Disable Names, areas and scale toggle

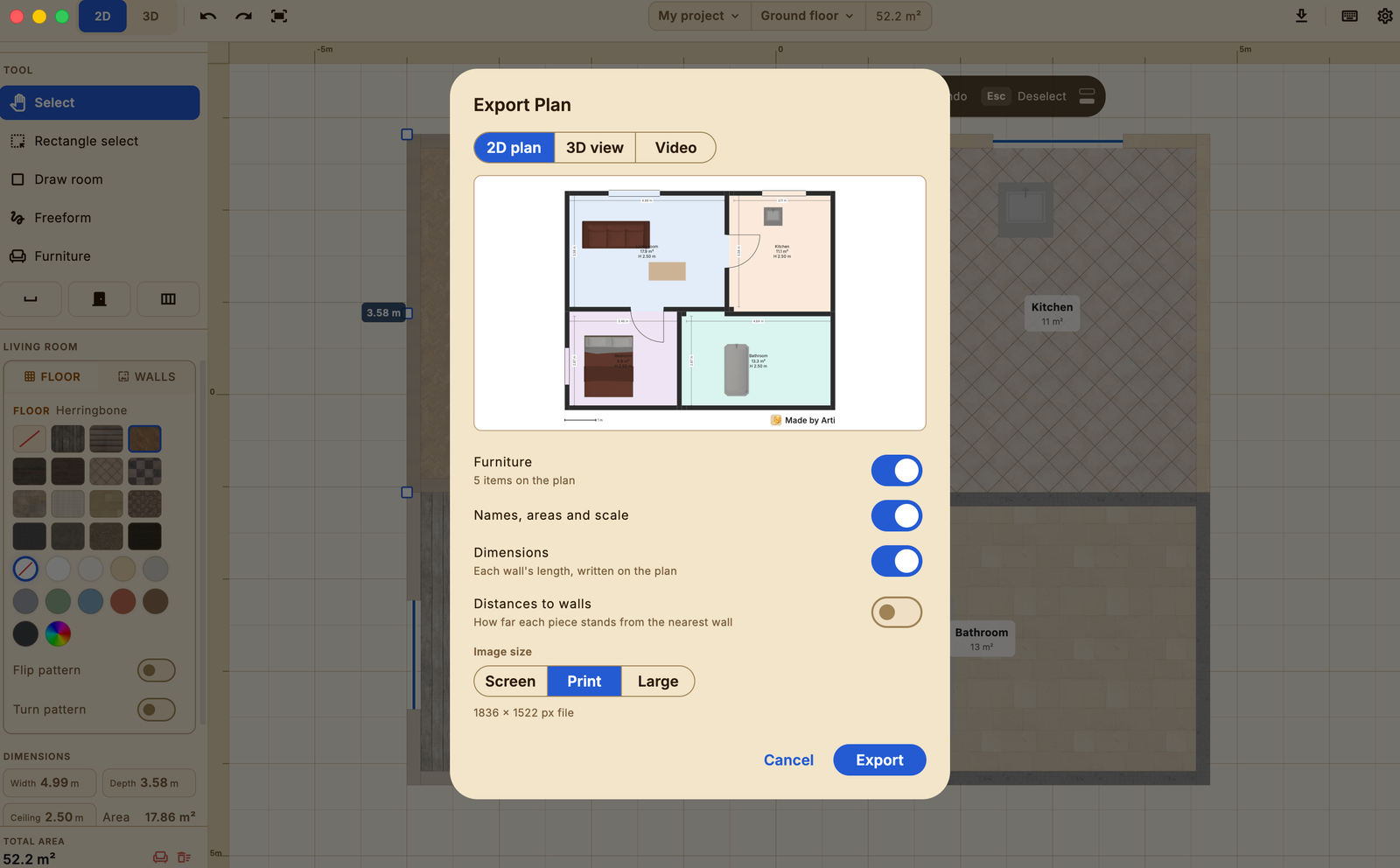pos(897,516)
